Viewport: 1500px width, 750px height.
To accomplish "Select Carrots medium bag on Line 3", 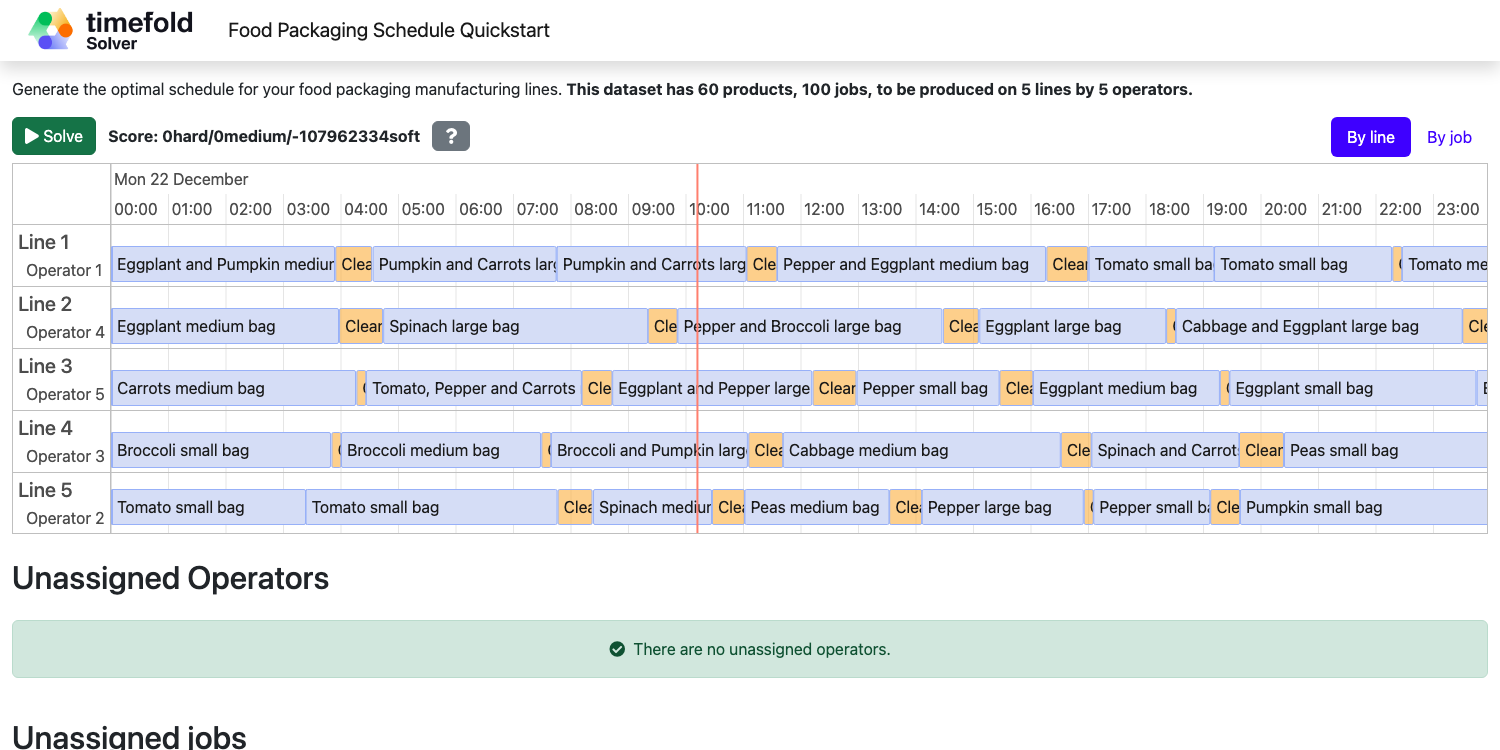I will point(233,388).
